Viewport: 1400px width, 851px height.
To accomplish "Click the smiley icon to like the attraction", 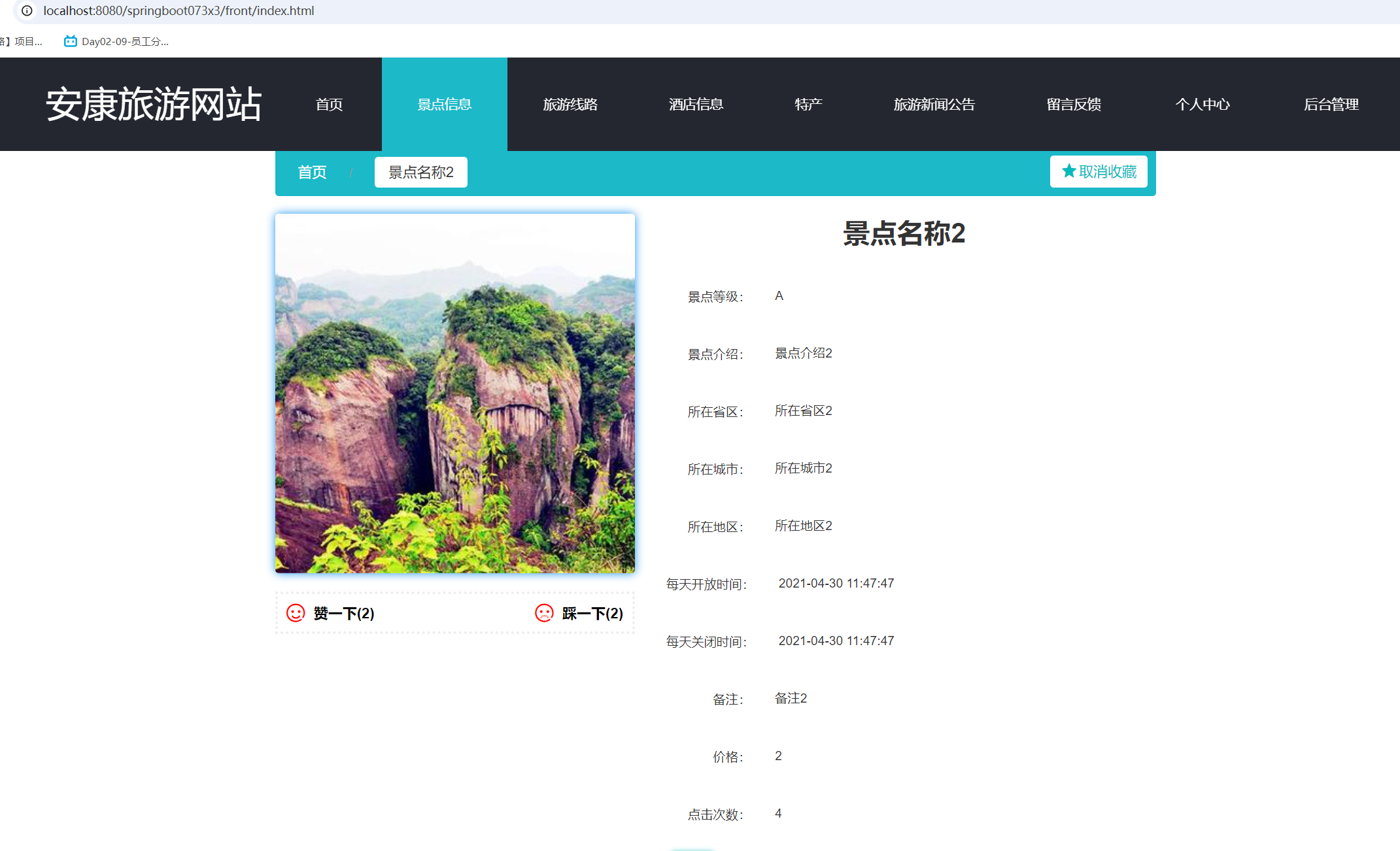I will [x=296, y=613].
